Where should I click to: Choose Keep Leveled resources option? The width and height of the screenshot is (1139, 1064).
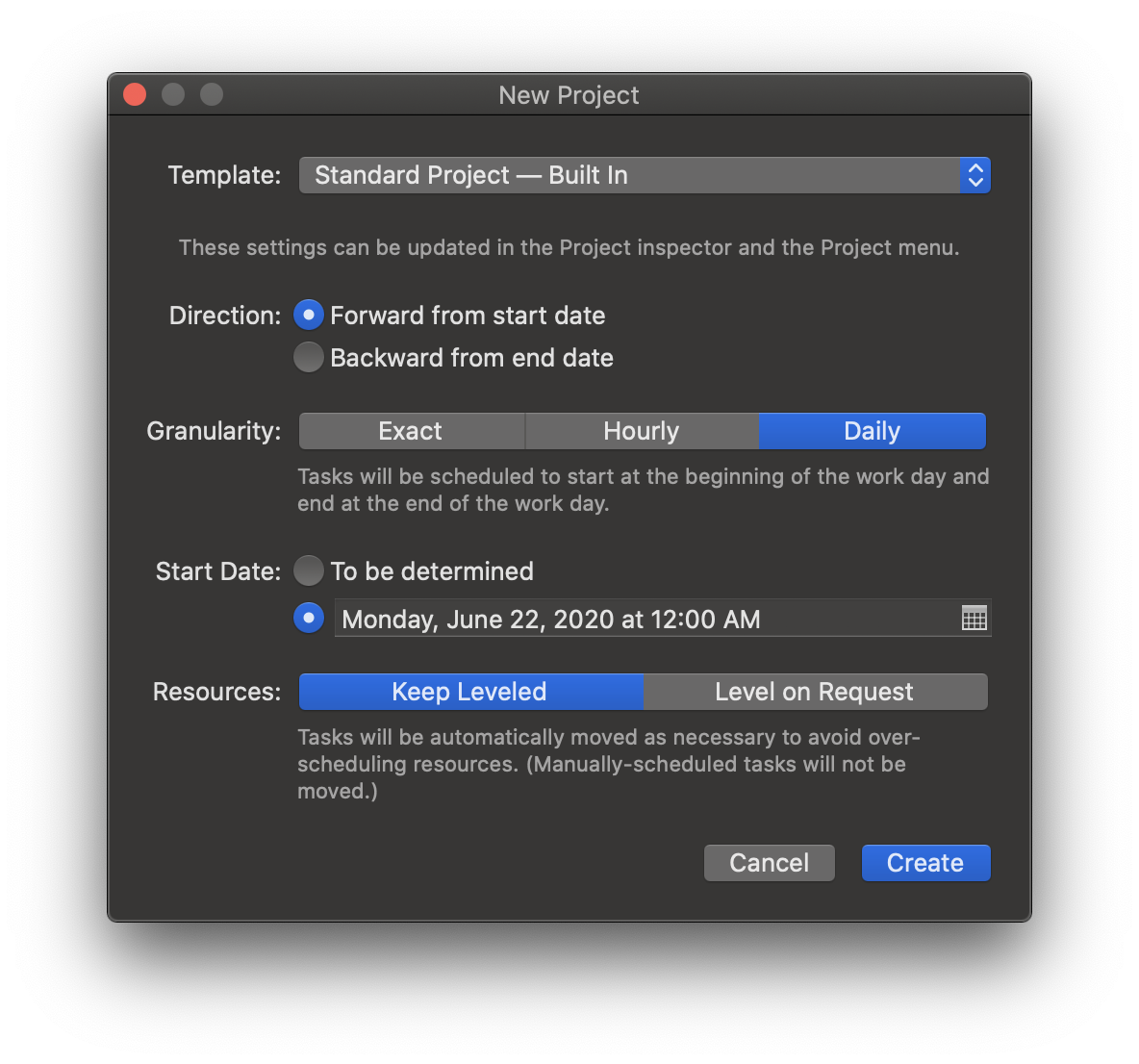coord(470,692)
